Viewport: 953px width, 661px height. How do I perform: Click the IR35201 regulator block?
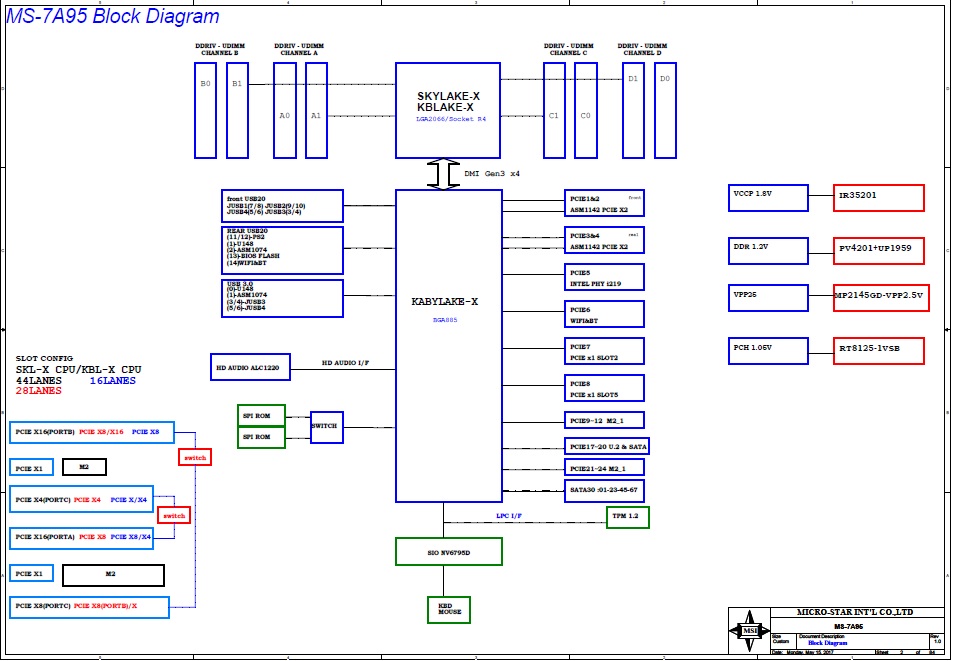pyautogui.click(x=878, y=198)
